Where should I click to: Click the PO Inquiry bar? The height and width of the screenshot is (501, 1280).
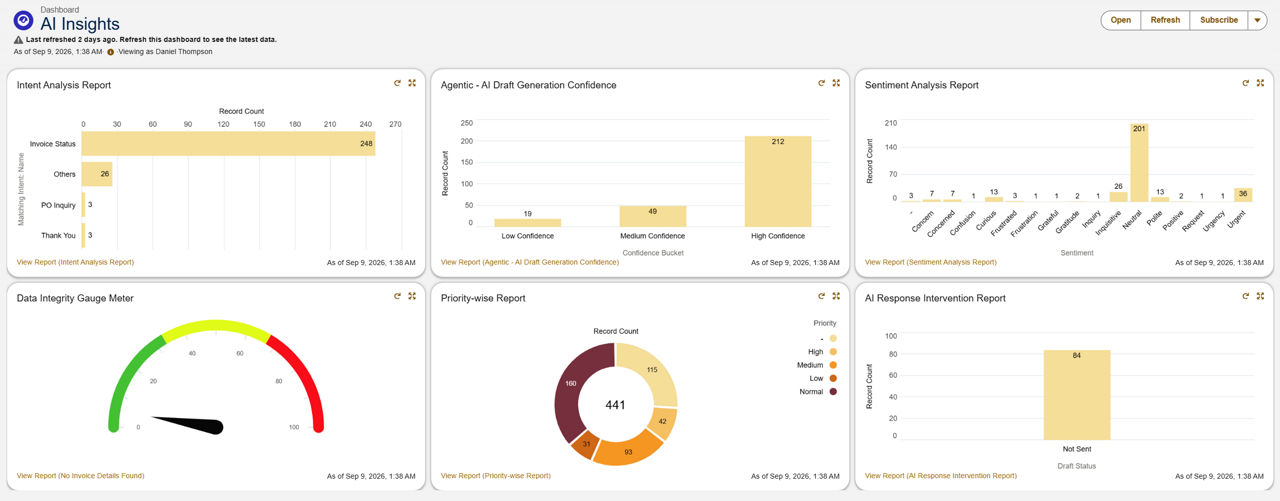tap(84, 205)
